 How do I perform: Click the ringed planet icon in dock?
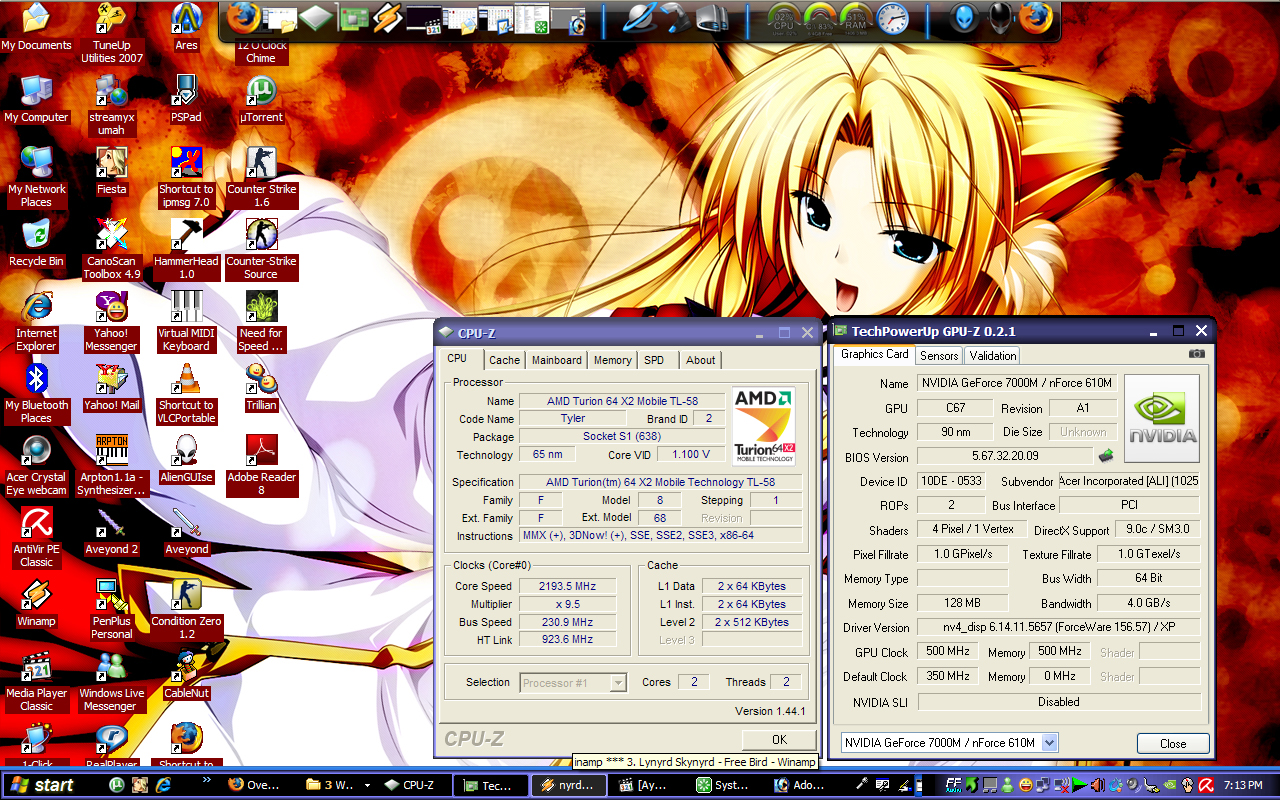pyautogui.click(x=641, y=18)
